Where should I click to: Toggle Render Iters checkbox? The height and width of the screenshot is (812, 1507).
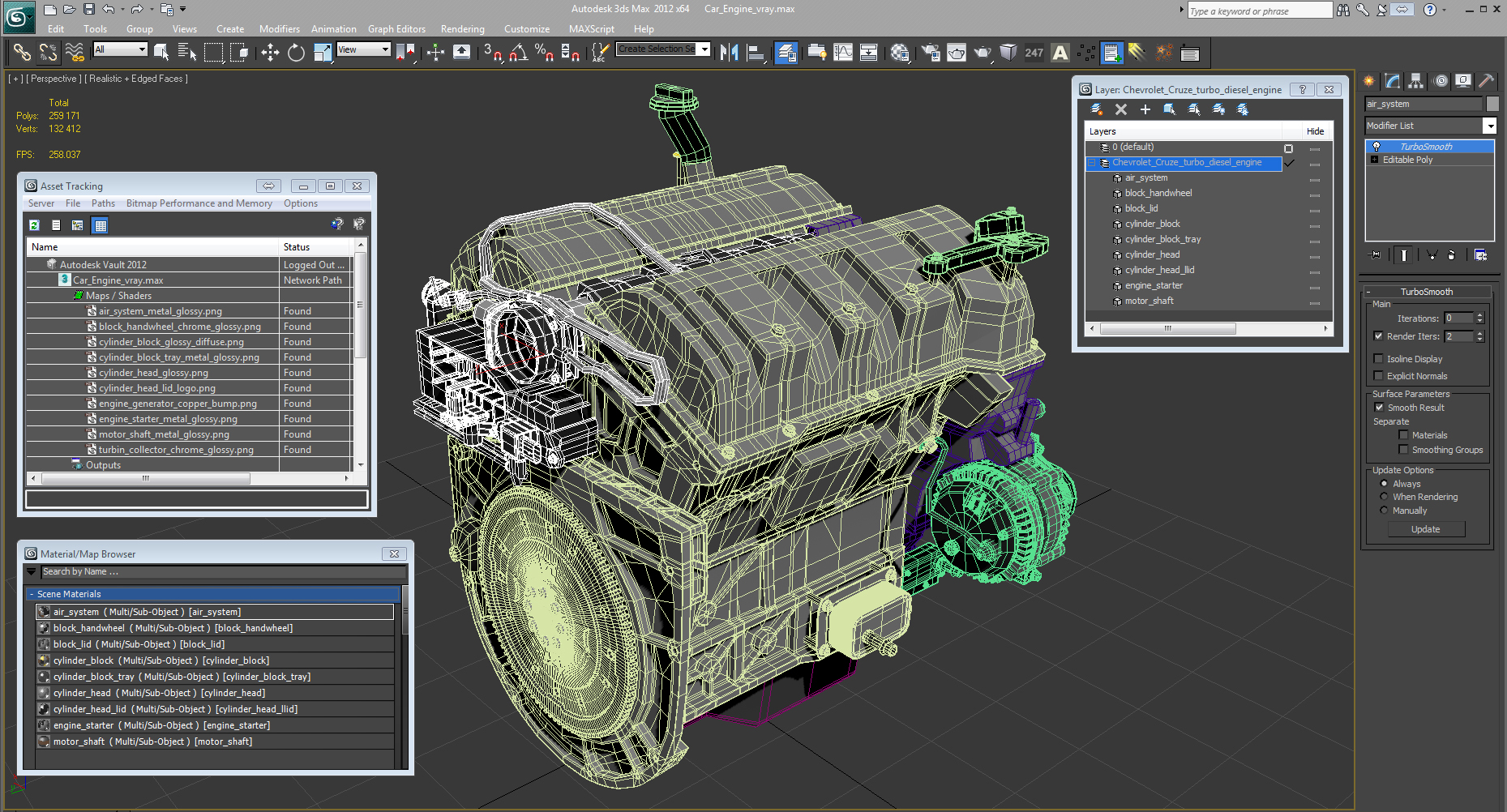[1378, 335]
